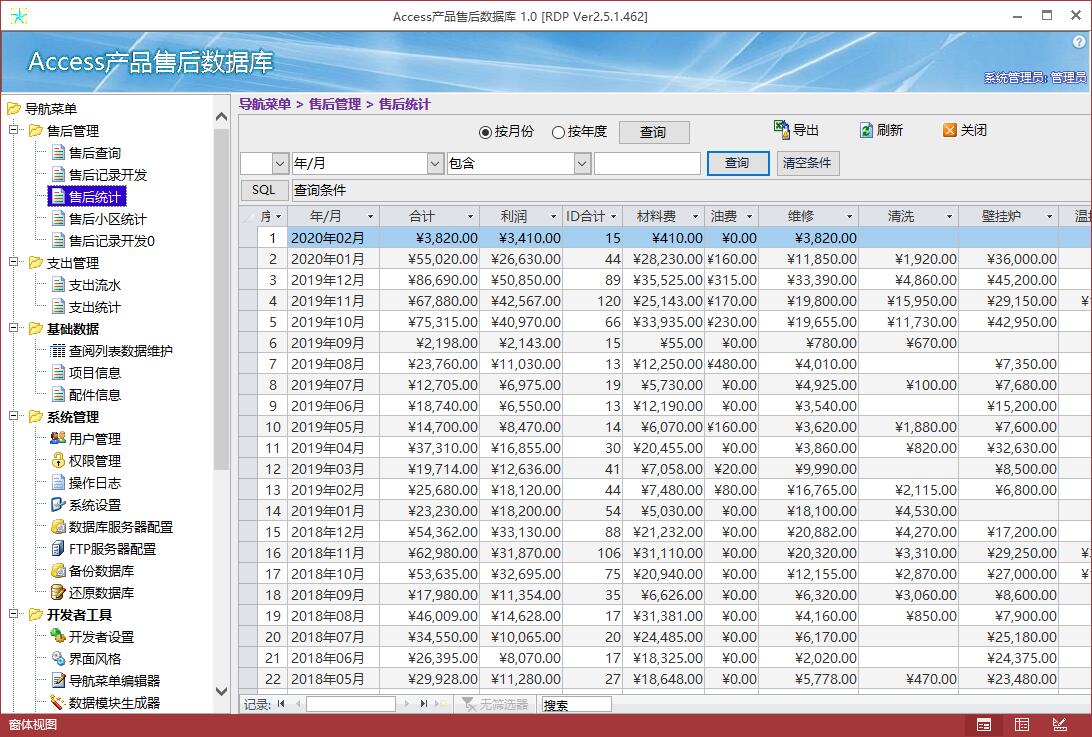Select the 2019年11月 row cell
Image resolution: width=1092 pixels, height=737 pixels.
(334, 301)
